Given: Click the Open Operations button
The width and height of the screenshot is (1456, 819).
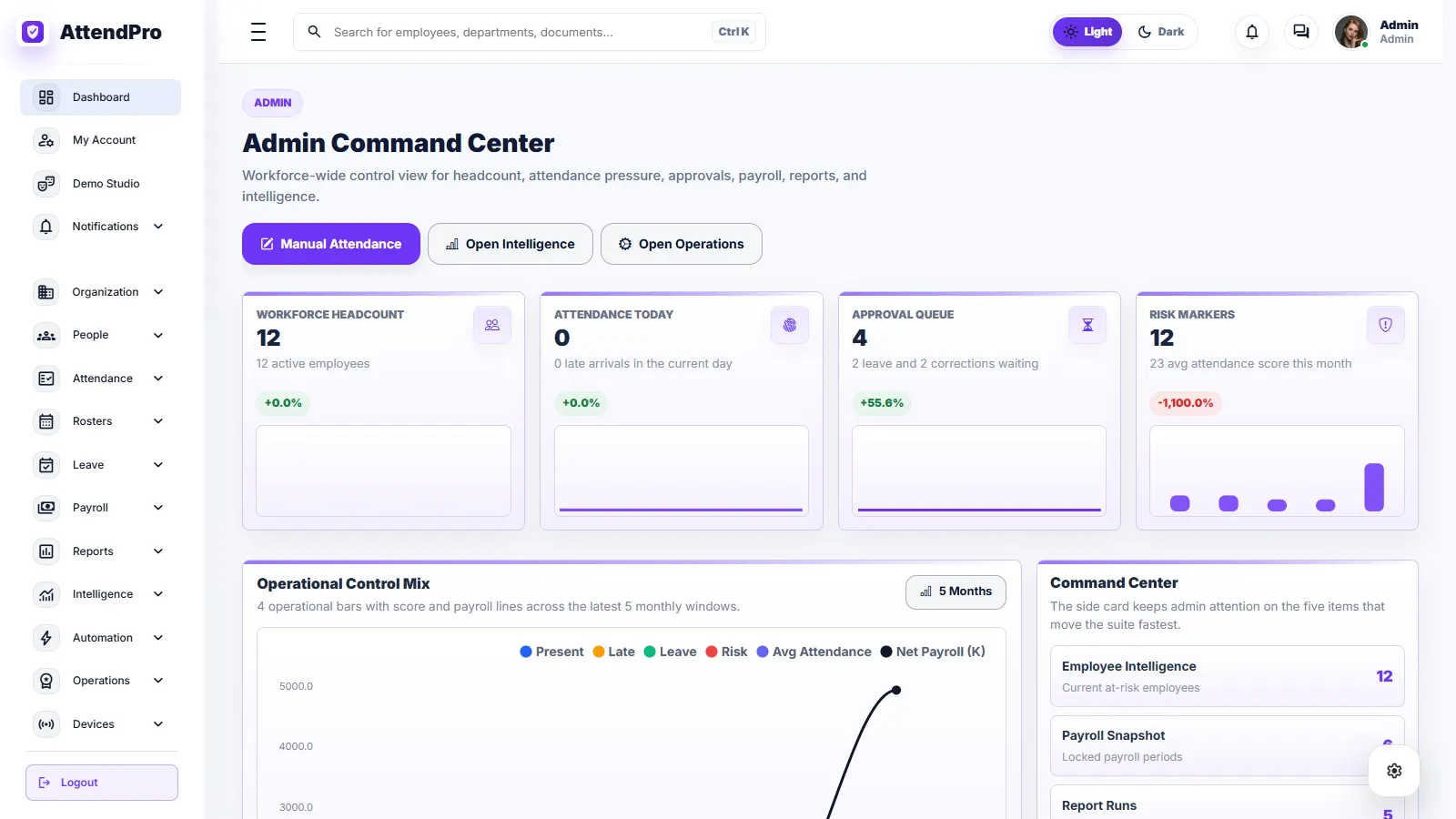Looking at the screenshot, I should pos(682,244).
